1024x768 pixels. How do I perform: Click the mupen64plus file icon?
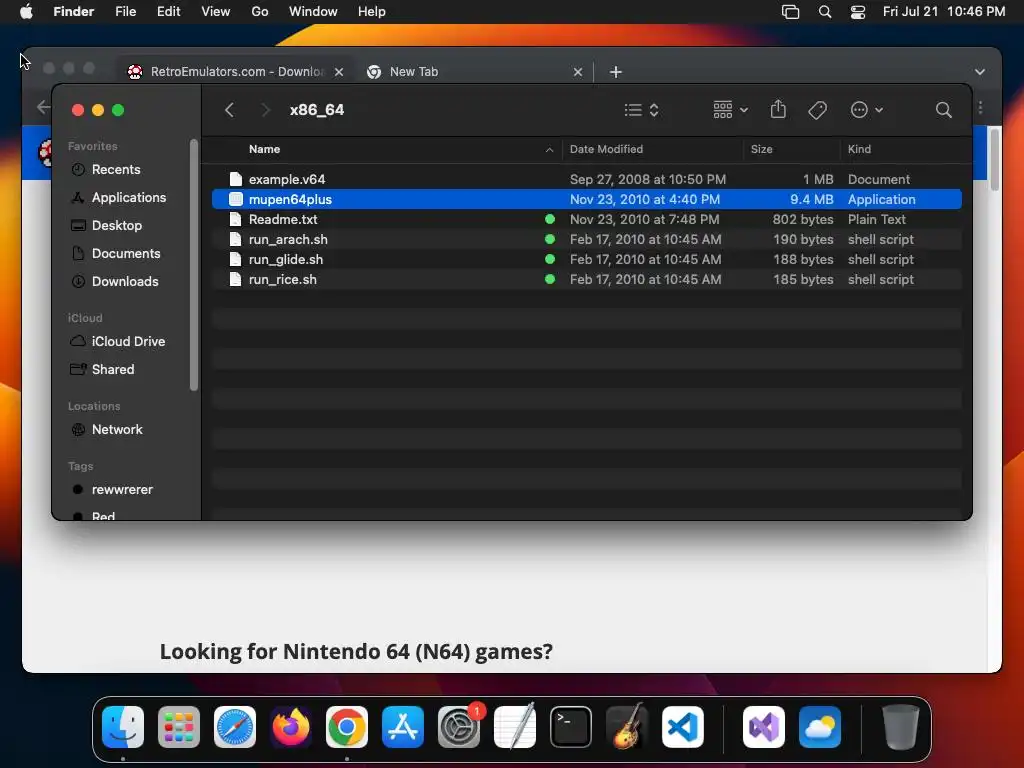coord(236,199)
